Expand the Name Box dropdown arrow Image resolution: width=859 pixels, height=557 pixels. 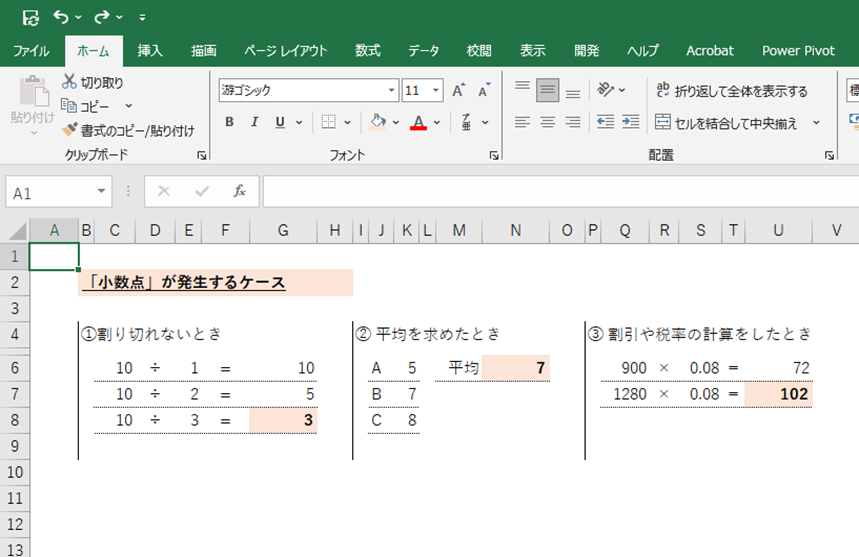point(102,192)
